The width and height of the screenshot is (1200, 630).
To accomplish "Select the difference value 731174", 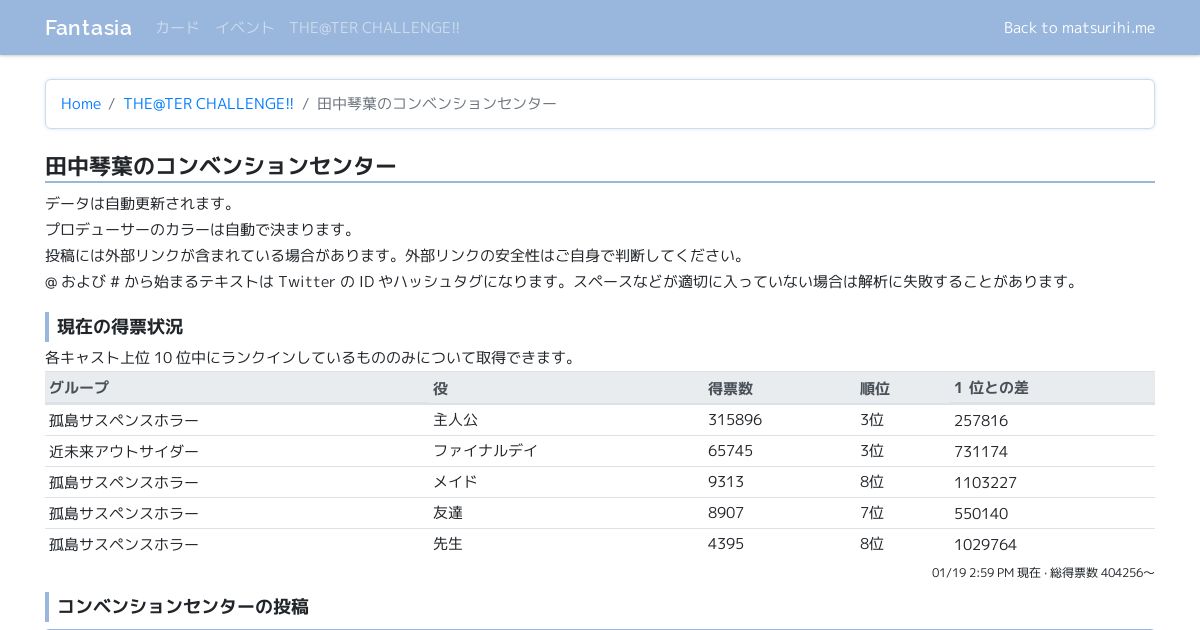I will pos(981,451).
